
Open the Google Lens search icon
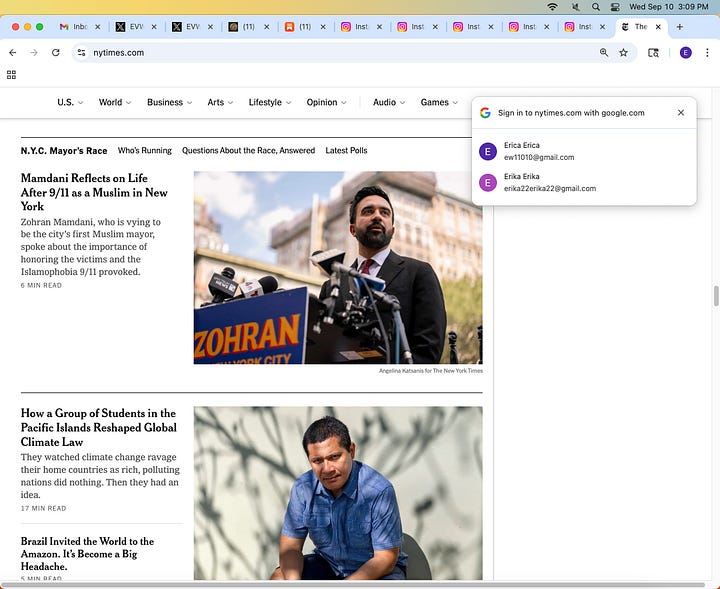653,53
